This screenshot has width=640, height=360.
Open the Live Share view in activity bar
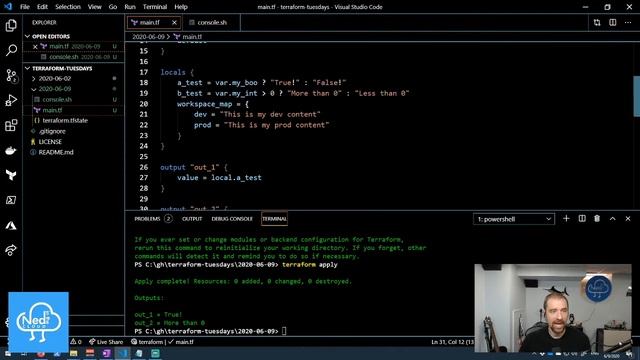11,250
